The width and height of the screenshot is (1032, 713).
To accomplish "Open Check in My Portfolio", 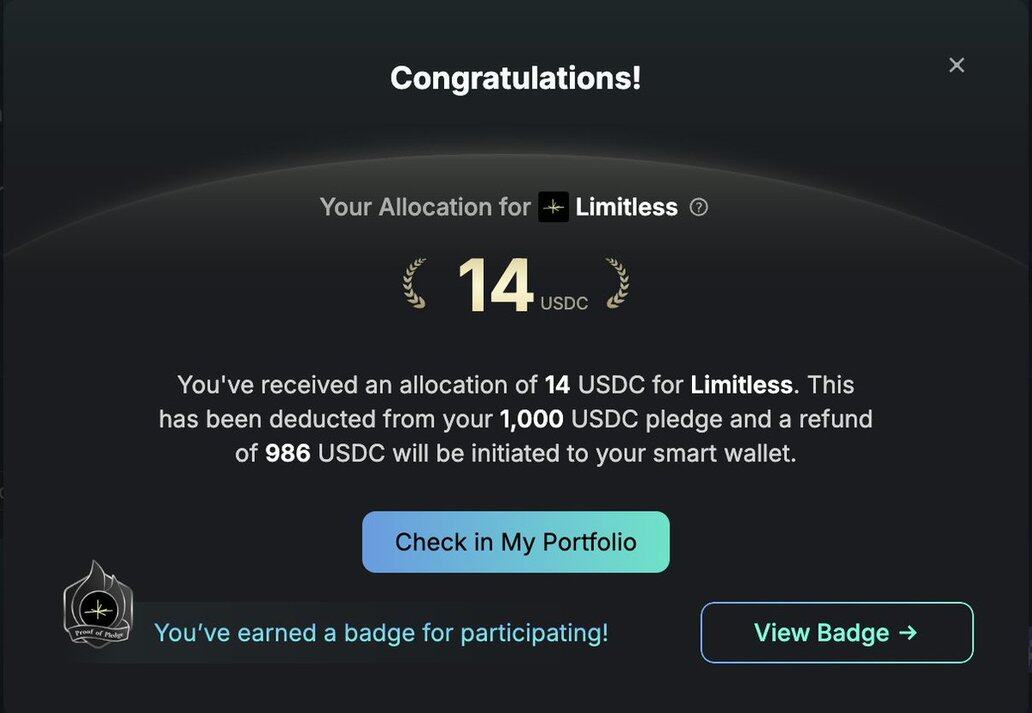I will (x=515, y=542).
